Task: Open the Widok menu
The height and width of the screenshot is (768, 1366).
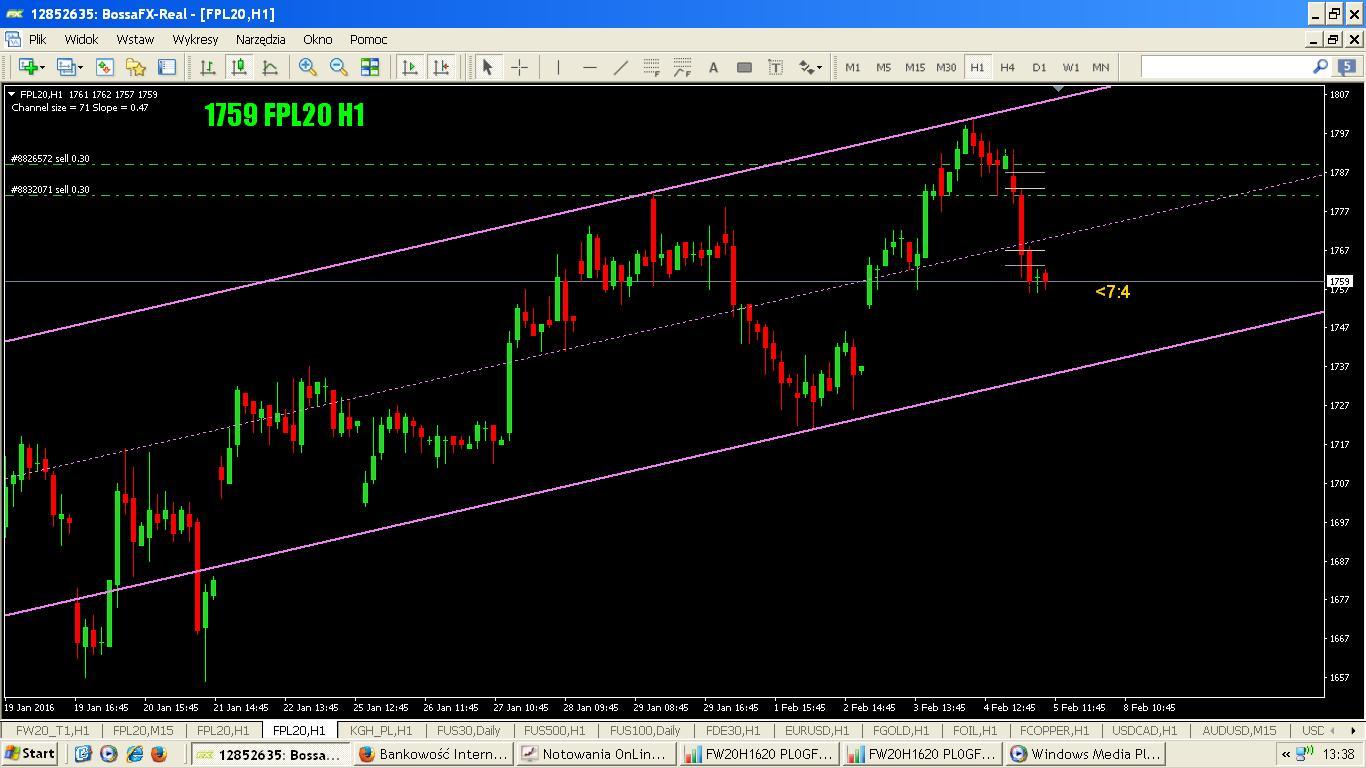Action: [x=81, y=39]
